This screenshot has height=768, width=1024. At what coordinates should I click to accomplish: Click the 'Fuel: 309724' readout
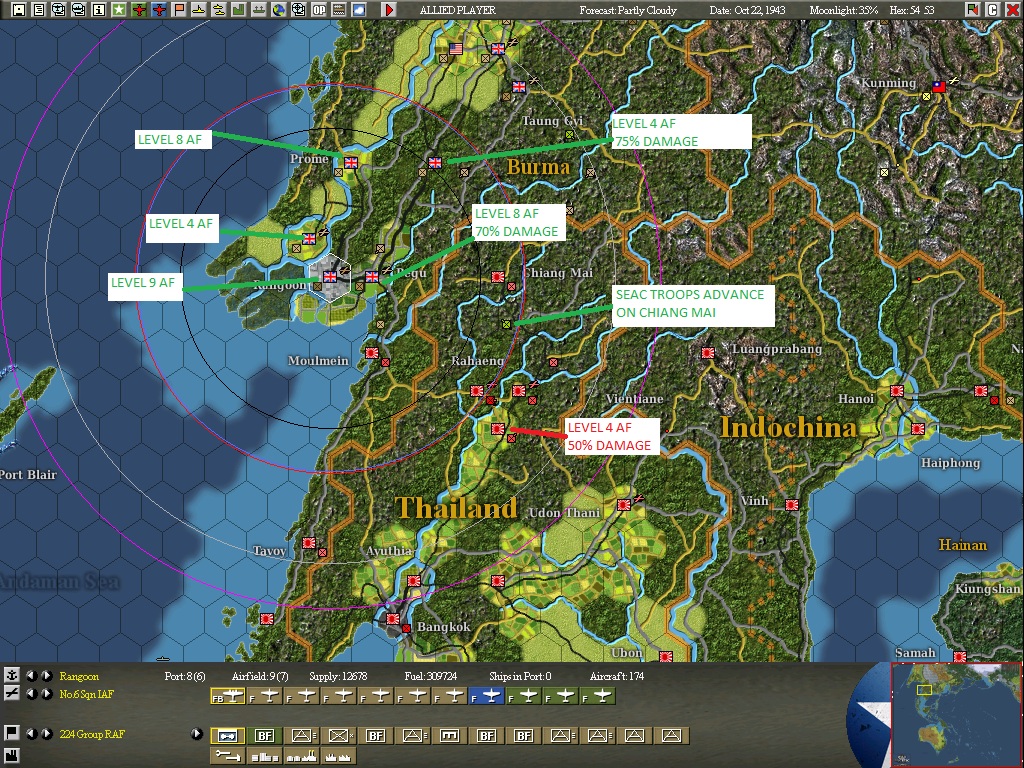(431, 676)
